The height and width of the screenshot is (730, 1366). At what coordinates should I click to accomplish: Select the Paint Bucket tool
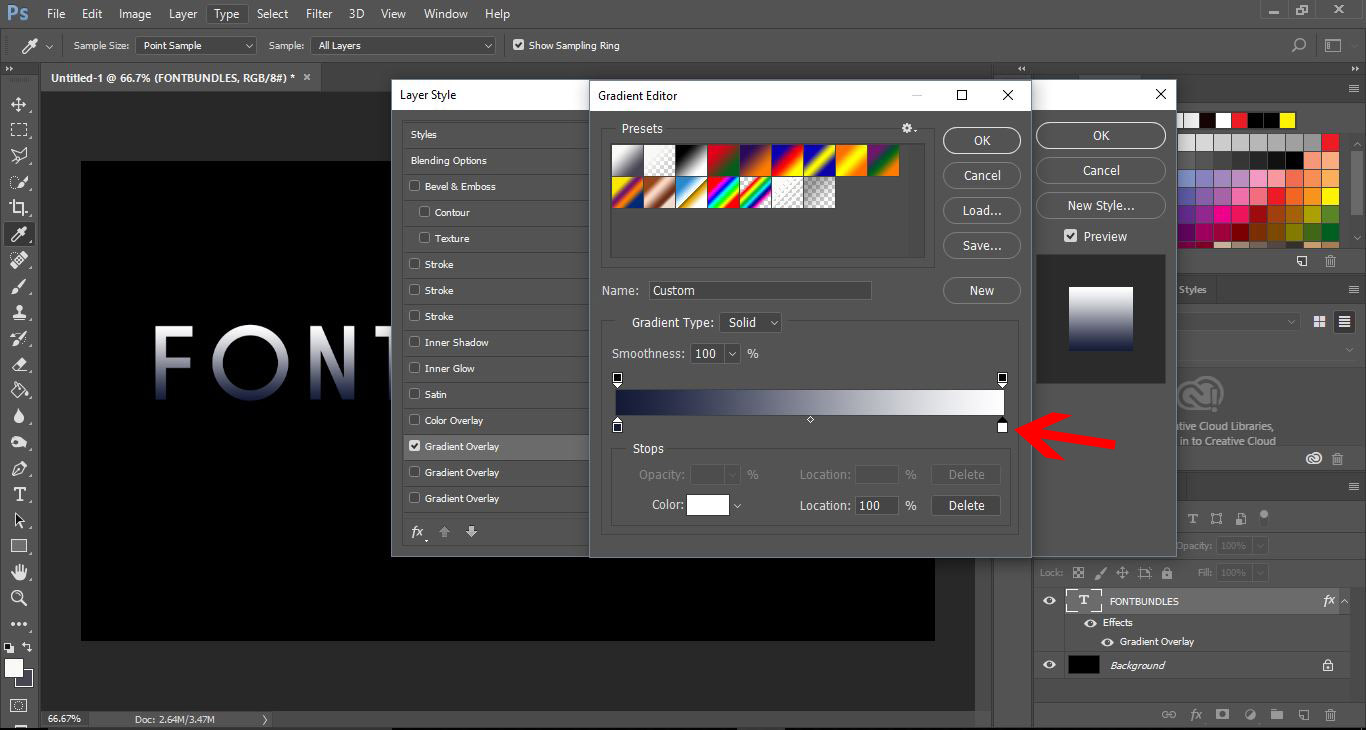(18, 390)
